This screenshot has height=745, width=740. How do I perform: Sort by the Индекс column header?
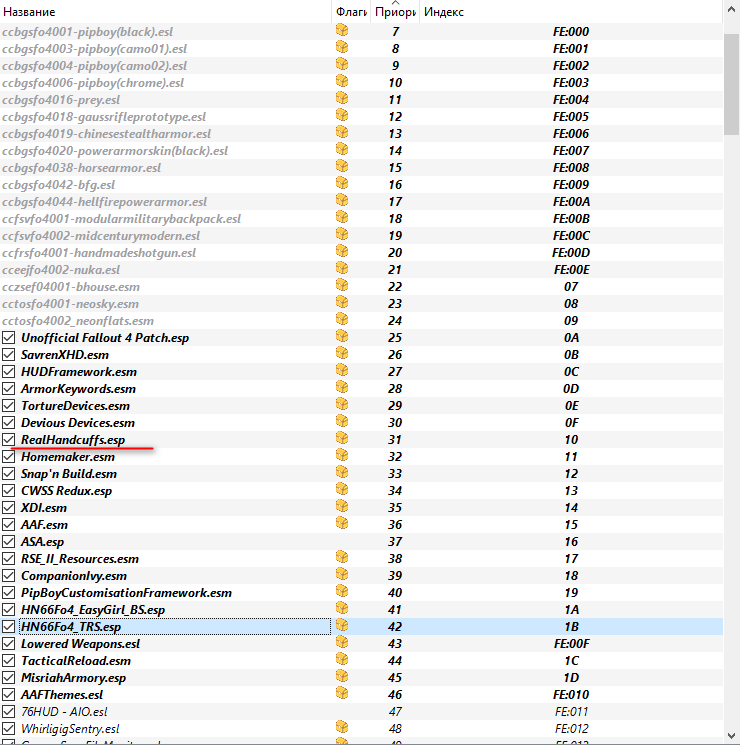pyautogui.click(x=570, y=12)
